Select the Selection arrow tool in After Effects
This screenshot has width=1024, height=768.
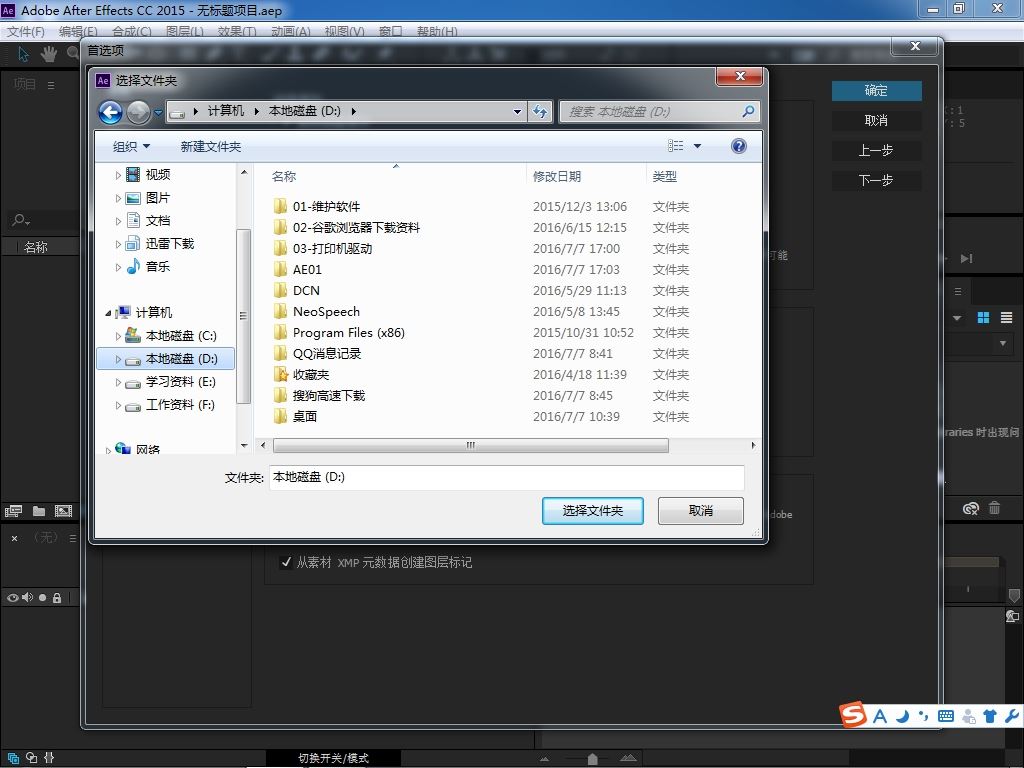pos(24,54)
